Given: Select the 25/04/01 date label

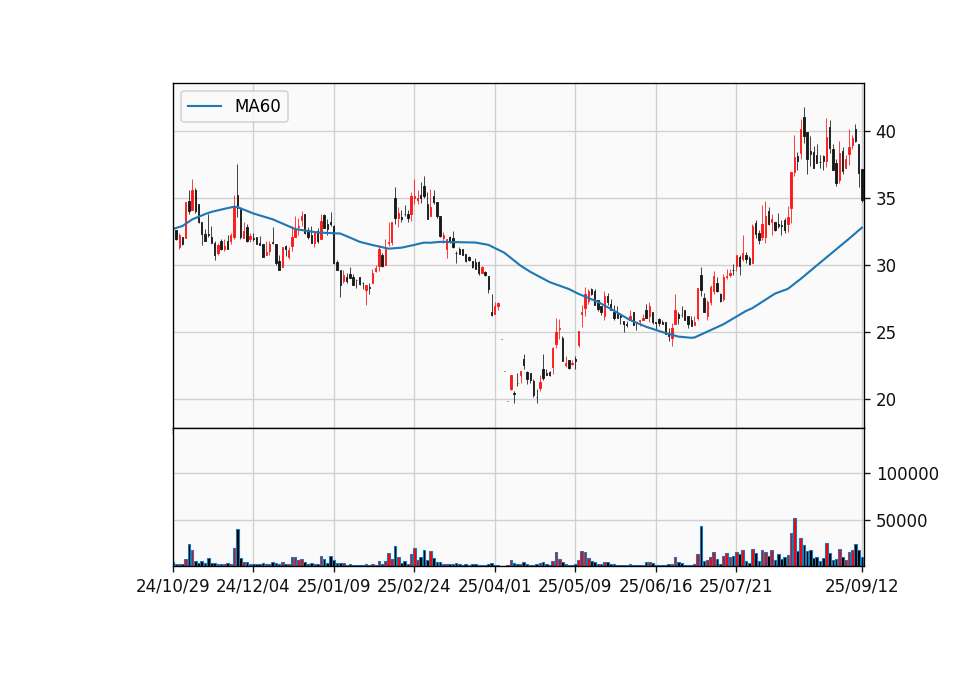Looking at the screenshot, I should [x=495, y=586].
